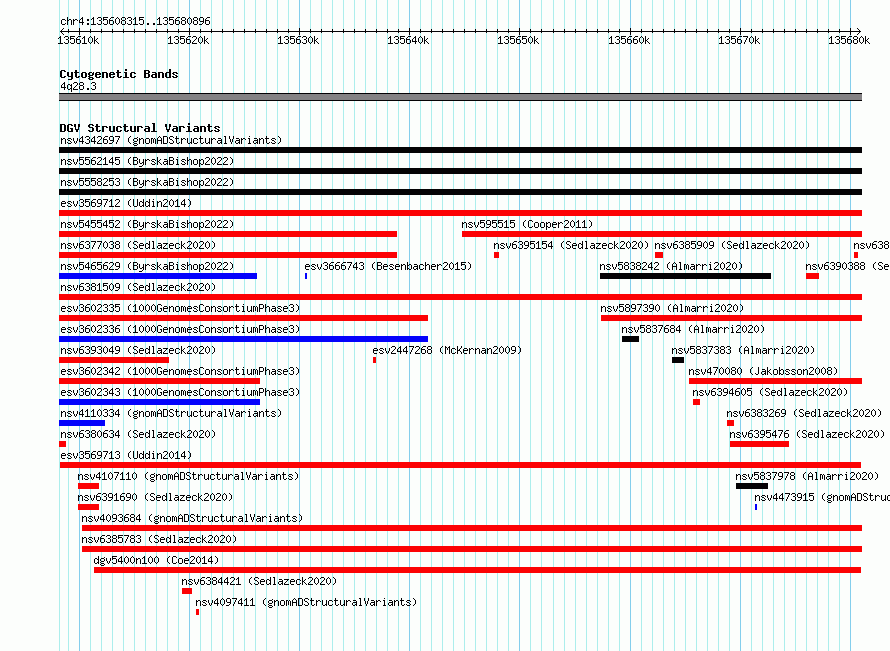This screenshot has height=651, width=890.
Task: Click esv3666743 (Besenbacher2015) label
Action: click(x=388, y=266)
